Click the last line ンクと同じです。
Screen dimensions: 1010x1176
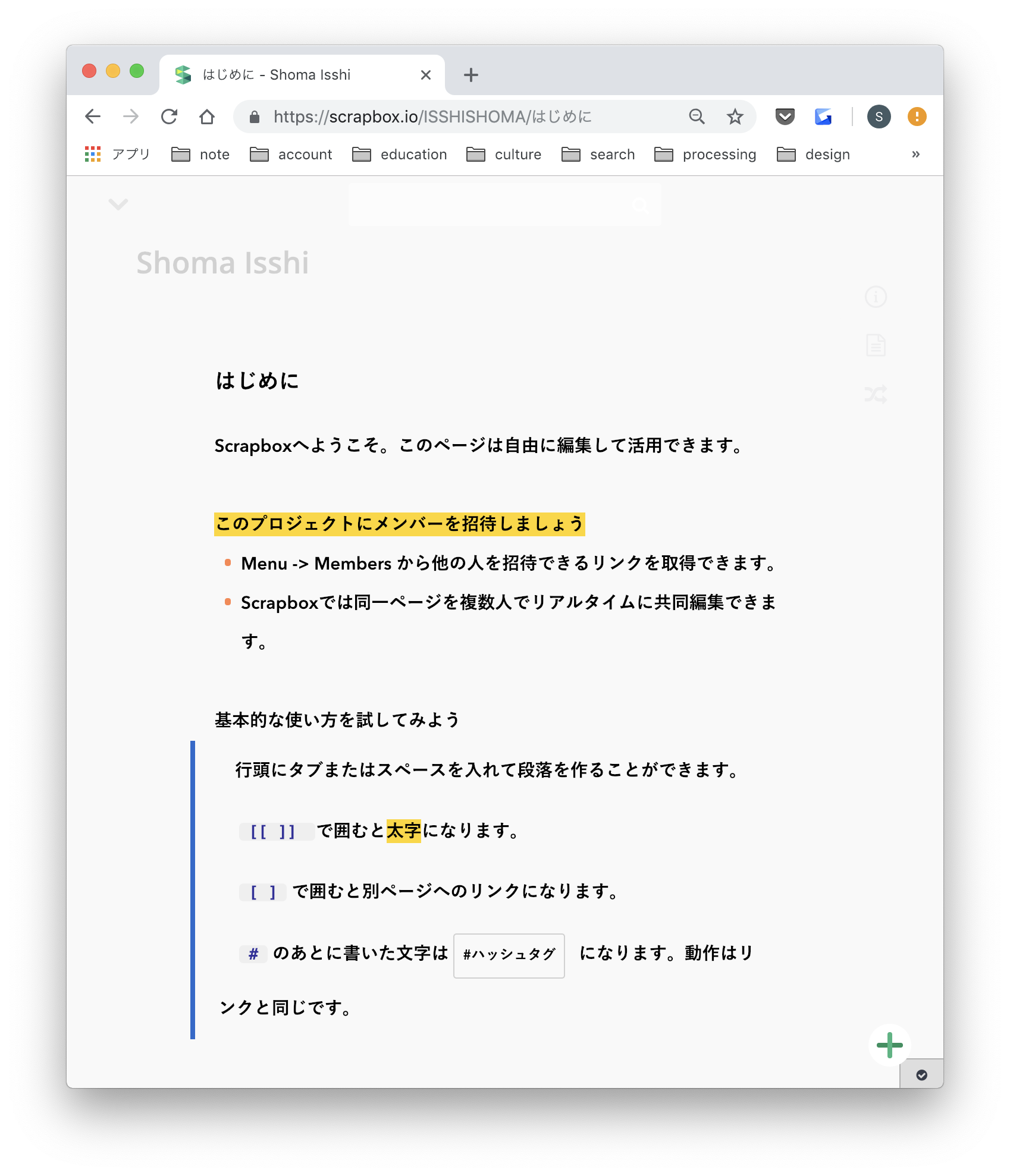tap(286, 1008)
